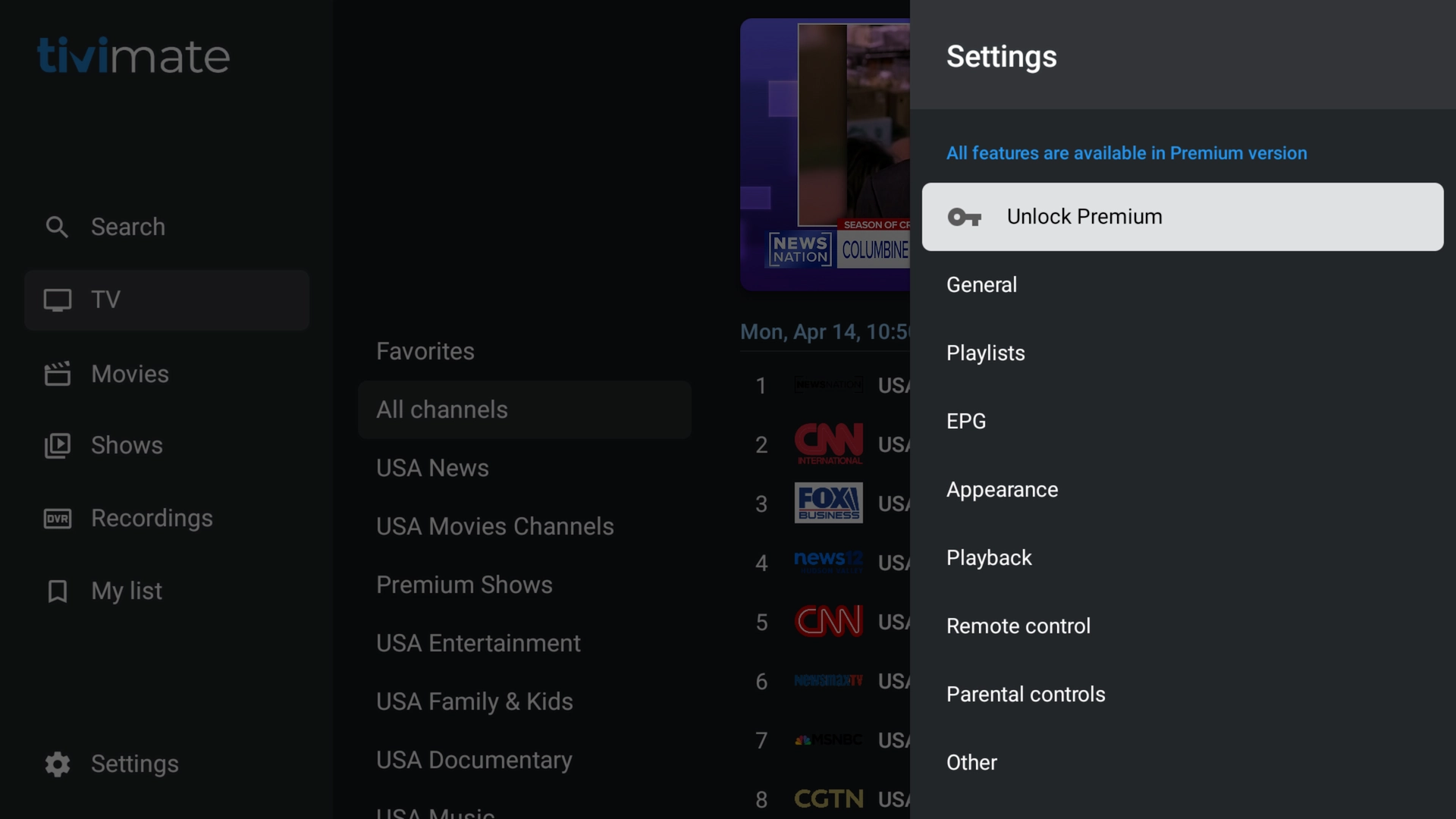Select Unlock Premium in Settings
The image size is (1456, 819).
click(1182, 217)
